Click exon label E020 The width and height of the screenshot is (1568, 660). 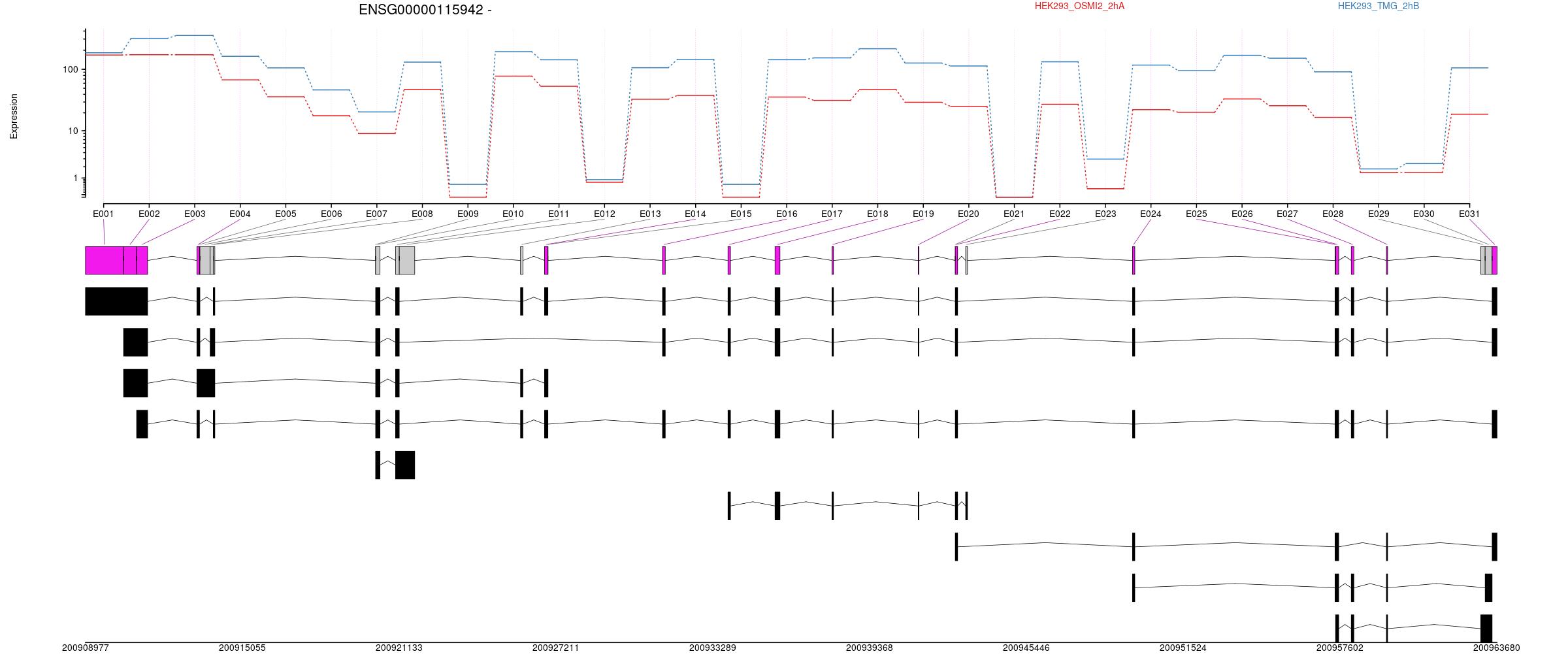[968, 214]
